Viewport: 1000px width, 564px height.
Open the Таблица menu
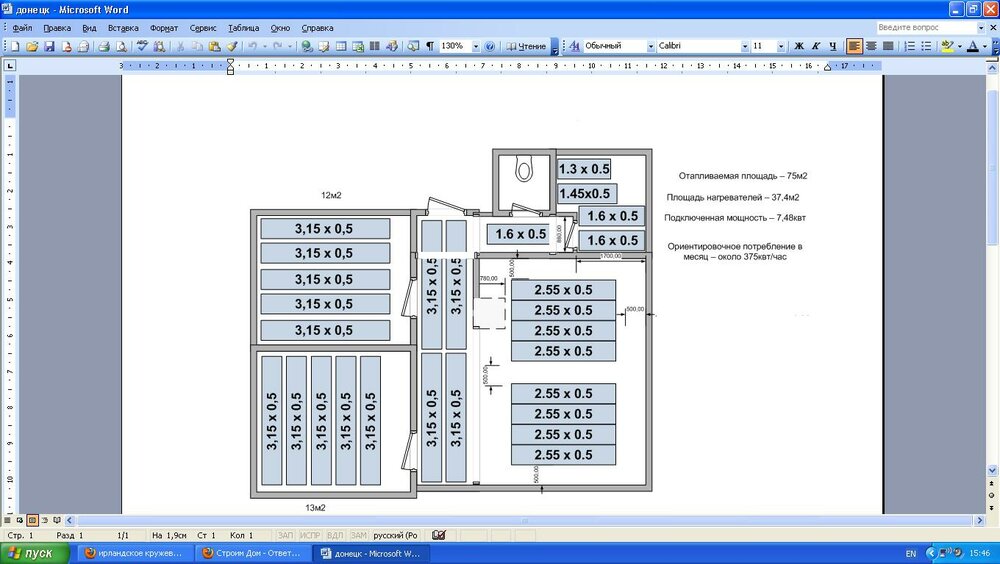point(243,28)
